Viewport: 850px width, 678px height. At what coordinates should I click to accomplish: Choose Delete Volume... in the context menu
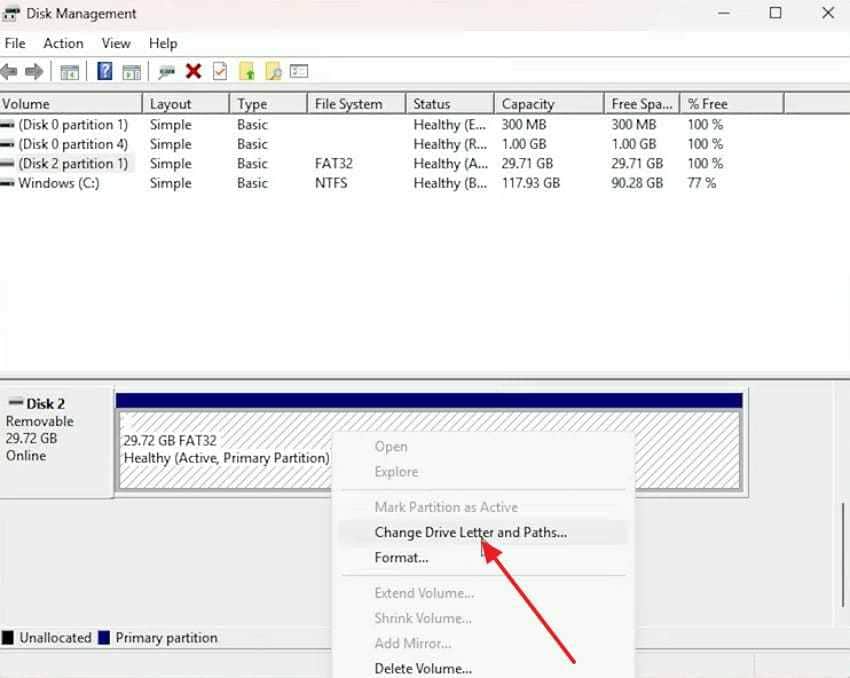(482, 668)
